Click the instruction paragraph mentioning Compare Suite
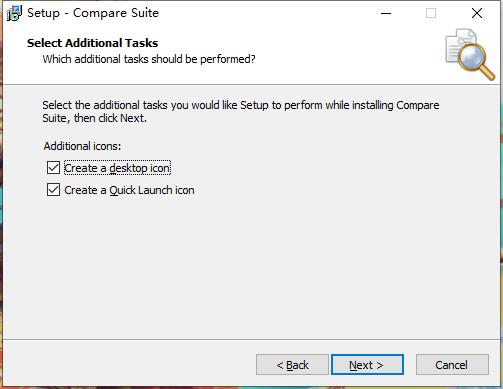503x389 pixels. (241, 111)
